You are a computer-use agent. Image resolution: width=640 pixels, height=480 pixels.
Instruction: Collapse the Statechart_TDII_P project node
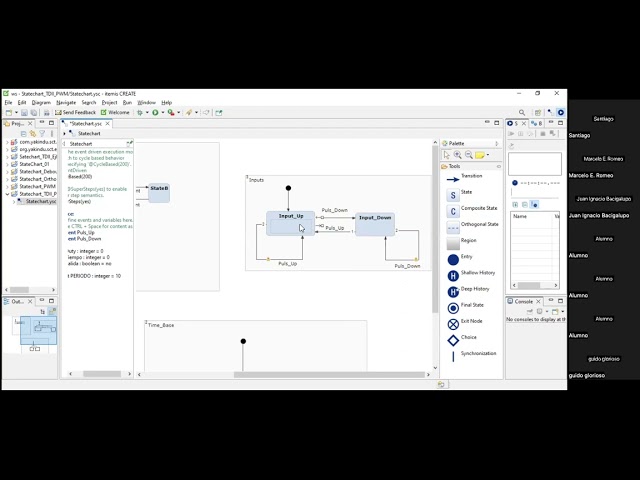tap(7, 194)
